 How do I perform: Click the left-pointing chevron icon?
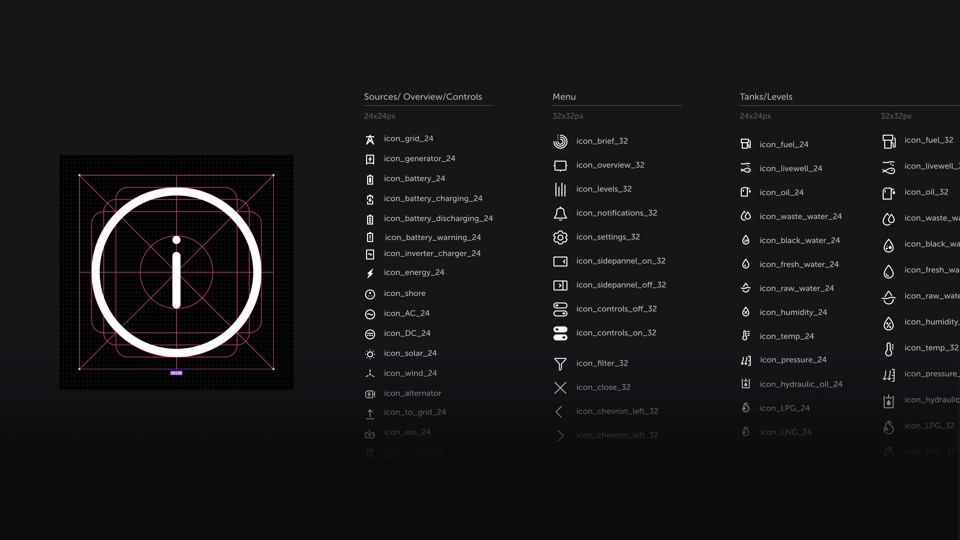[559, 411]
